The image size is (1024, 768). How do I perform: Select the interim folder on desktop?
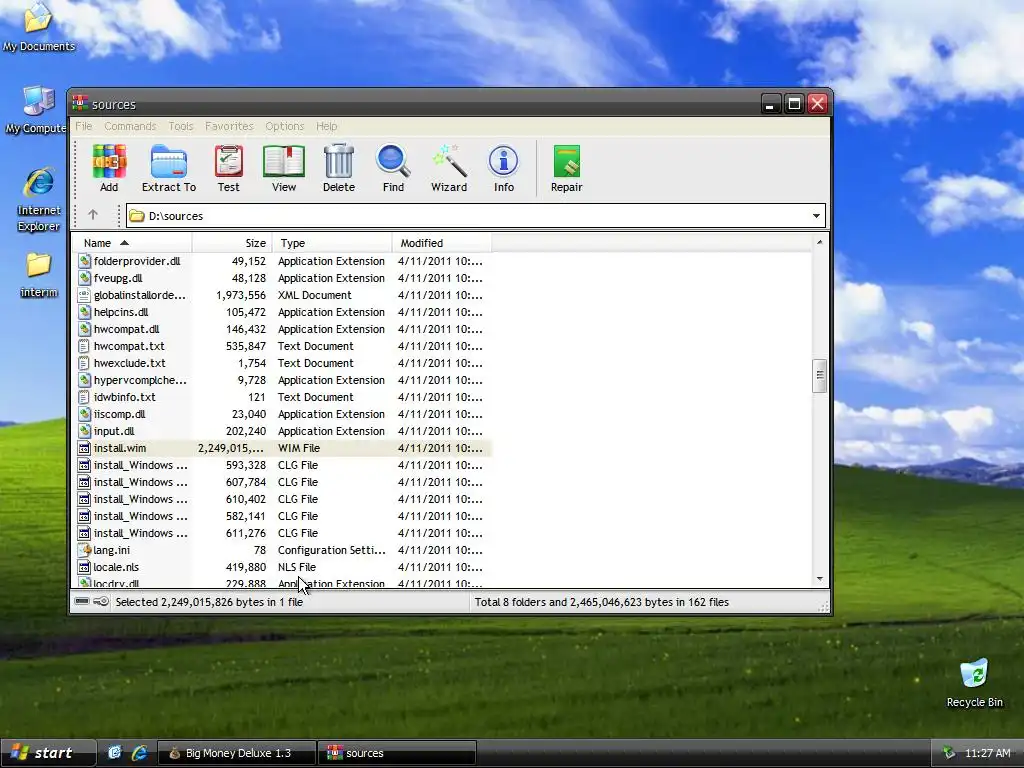click(39, 275)
